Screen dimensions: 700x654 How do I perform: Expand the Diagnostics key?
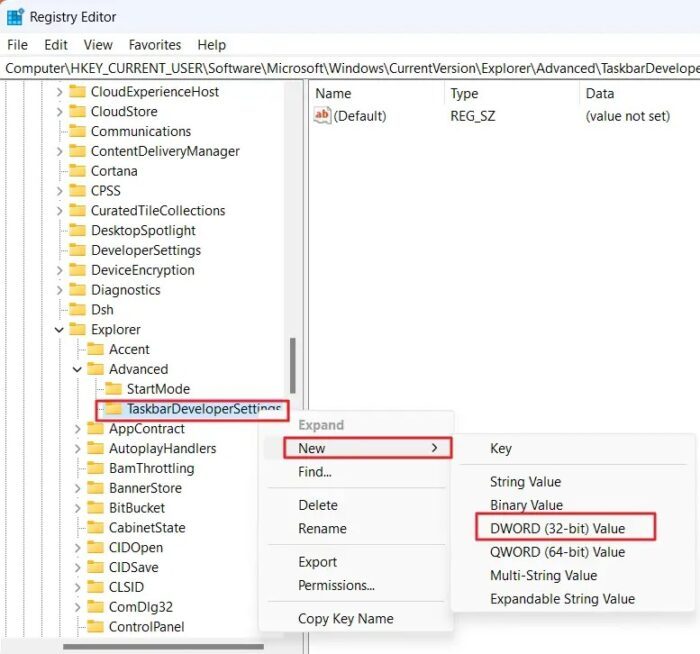[59, 290]
